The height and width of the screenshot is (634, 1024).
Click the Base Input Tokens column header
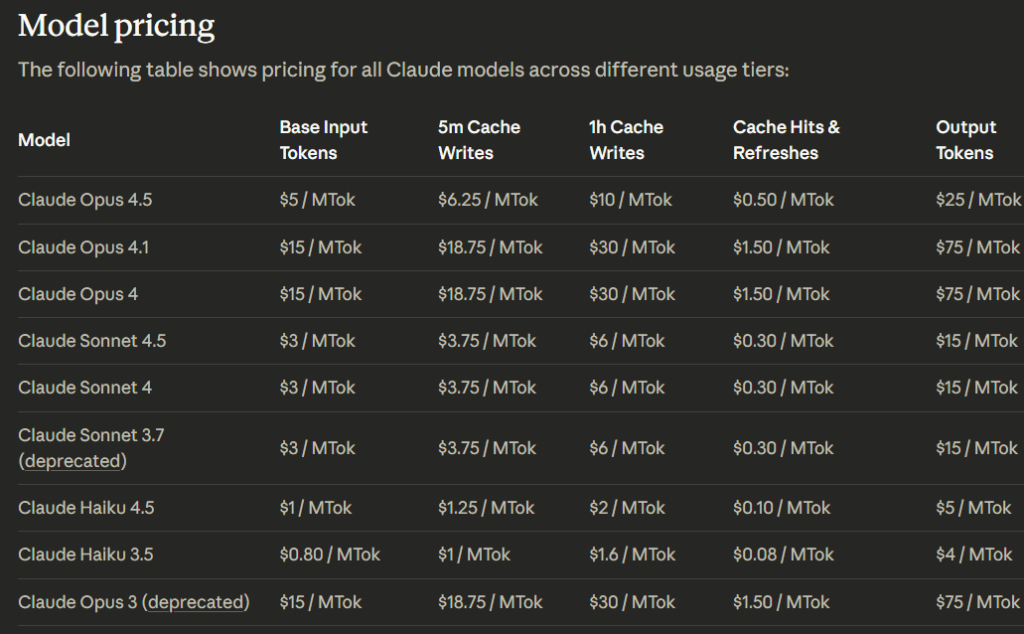click(323, 140)
